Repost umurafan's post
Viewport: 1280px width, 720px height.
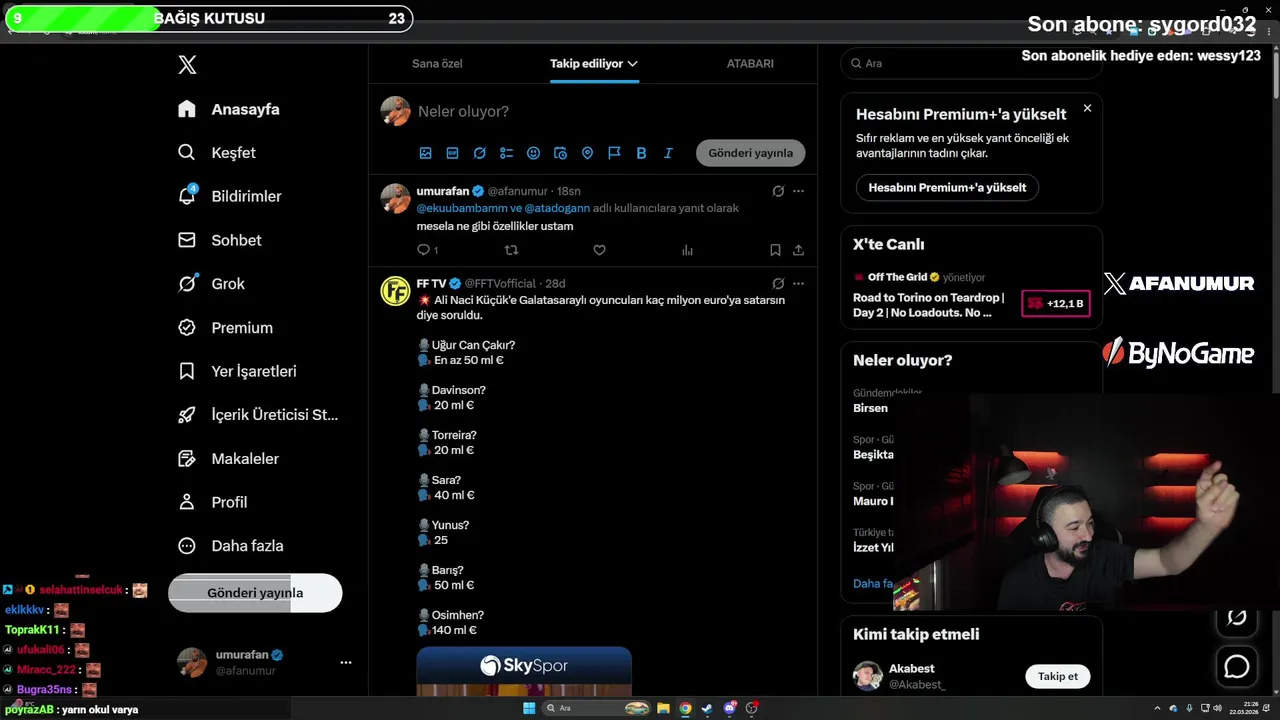pyautogui.click(x=511, y=250)
